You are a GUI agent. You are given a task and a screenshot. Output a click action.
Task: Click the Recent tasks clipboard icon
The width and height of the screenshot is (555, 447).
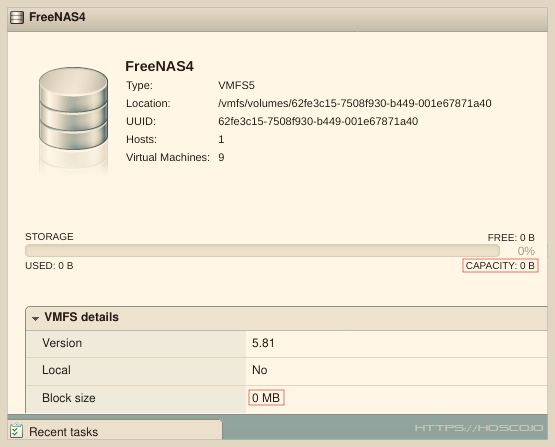pyautogui.click(x=16, y=431)
